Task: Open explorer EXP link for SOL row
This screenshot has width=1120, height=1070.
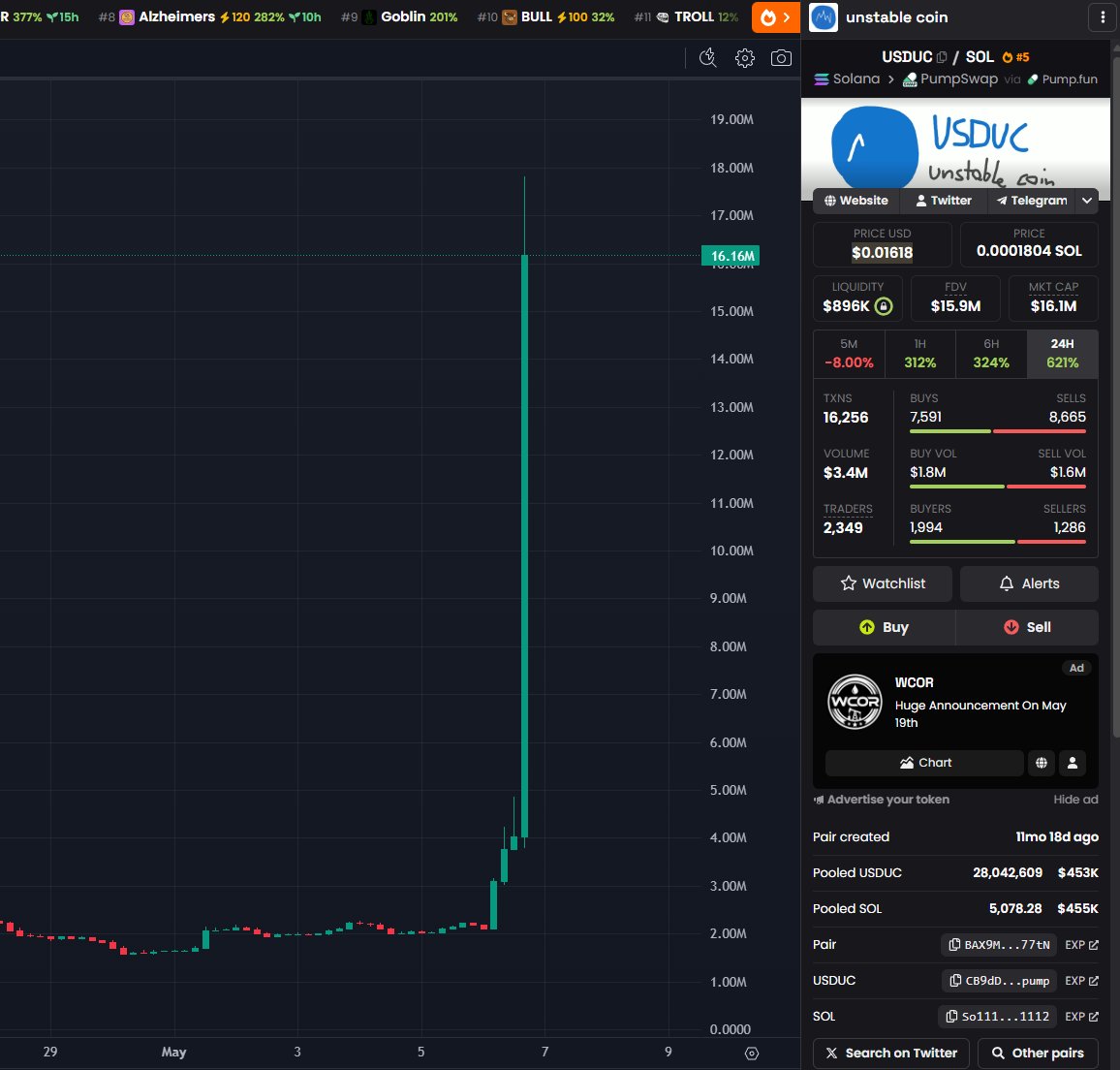Action: 1081,1017
